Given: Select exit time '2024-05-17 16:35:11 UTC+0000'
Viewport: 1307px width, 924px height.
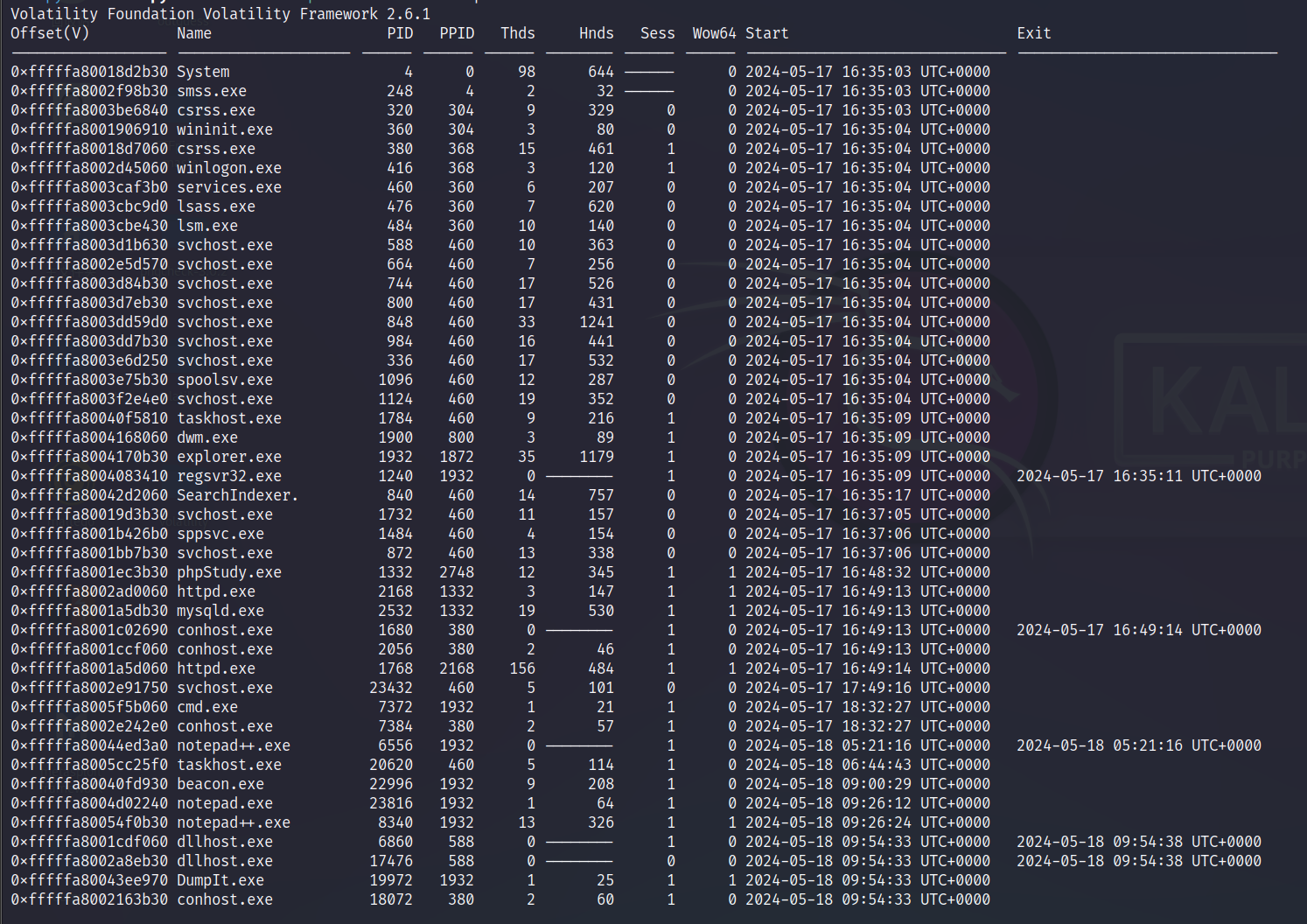Looking at the screenshot, I should click(x=1139, y=476).
